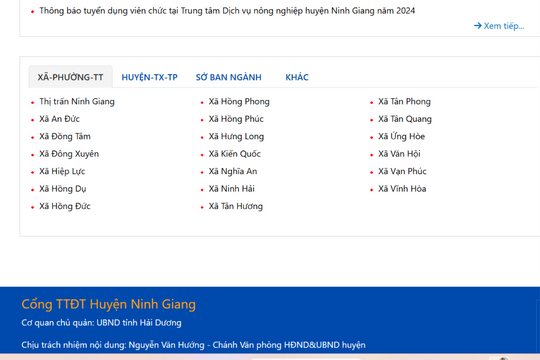Visit Xã Hồng Đức link

click(x=65, y=206)
